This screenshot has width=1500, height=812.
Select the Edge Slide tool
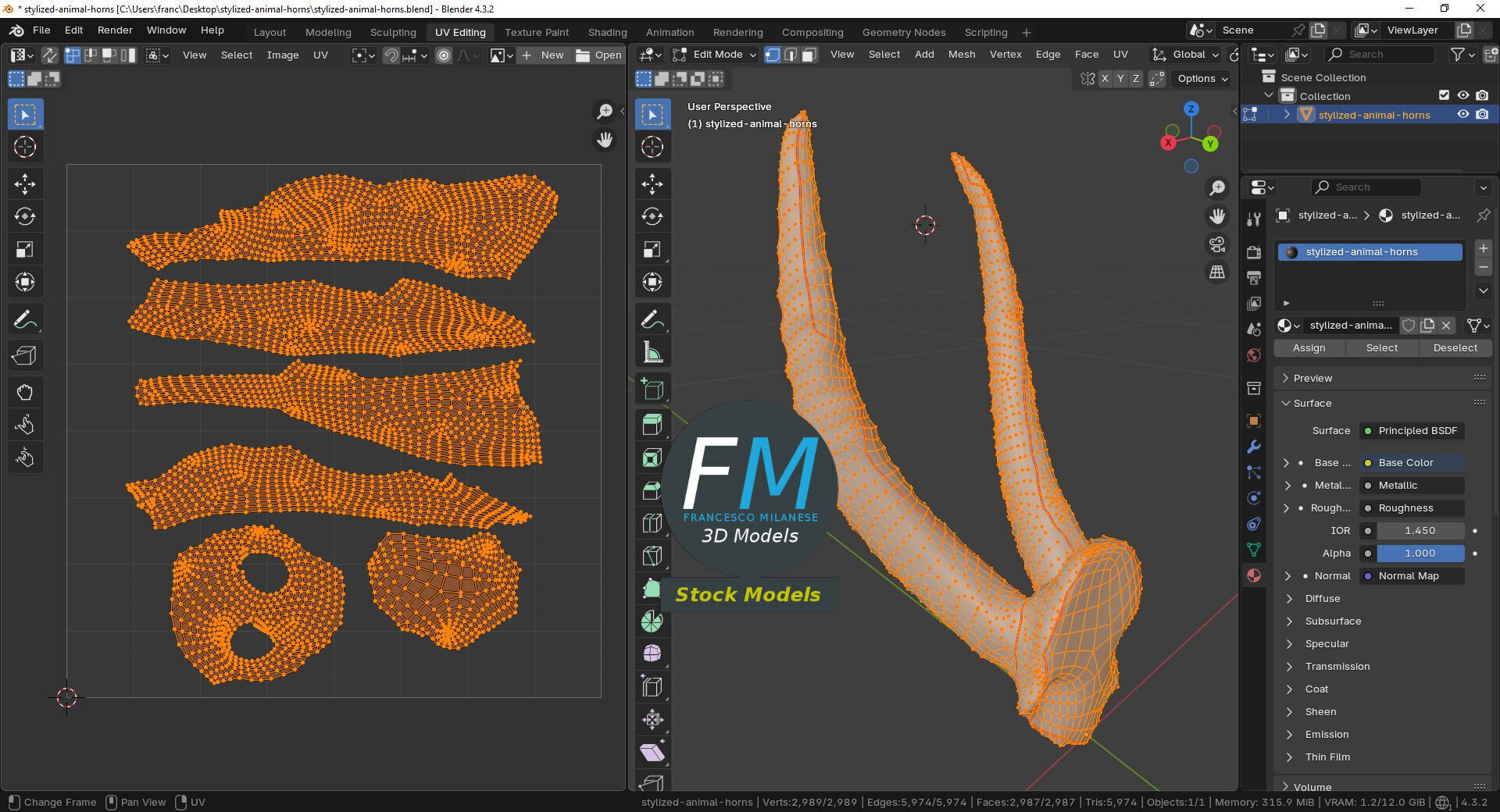[652, 687]
